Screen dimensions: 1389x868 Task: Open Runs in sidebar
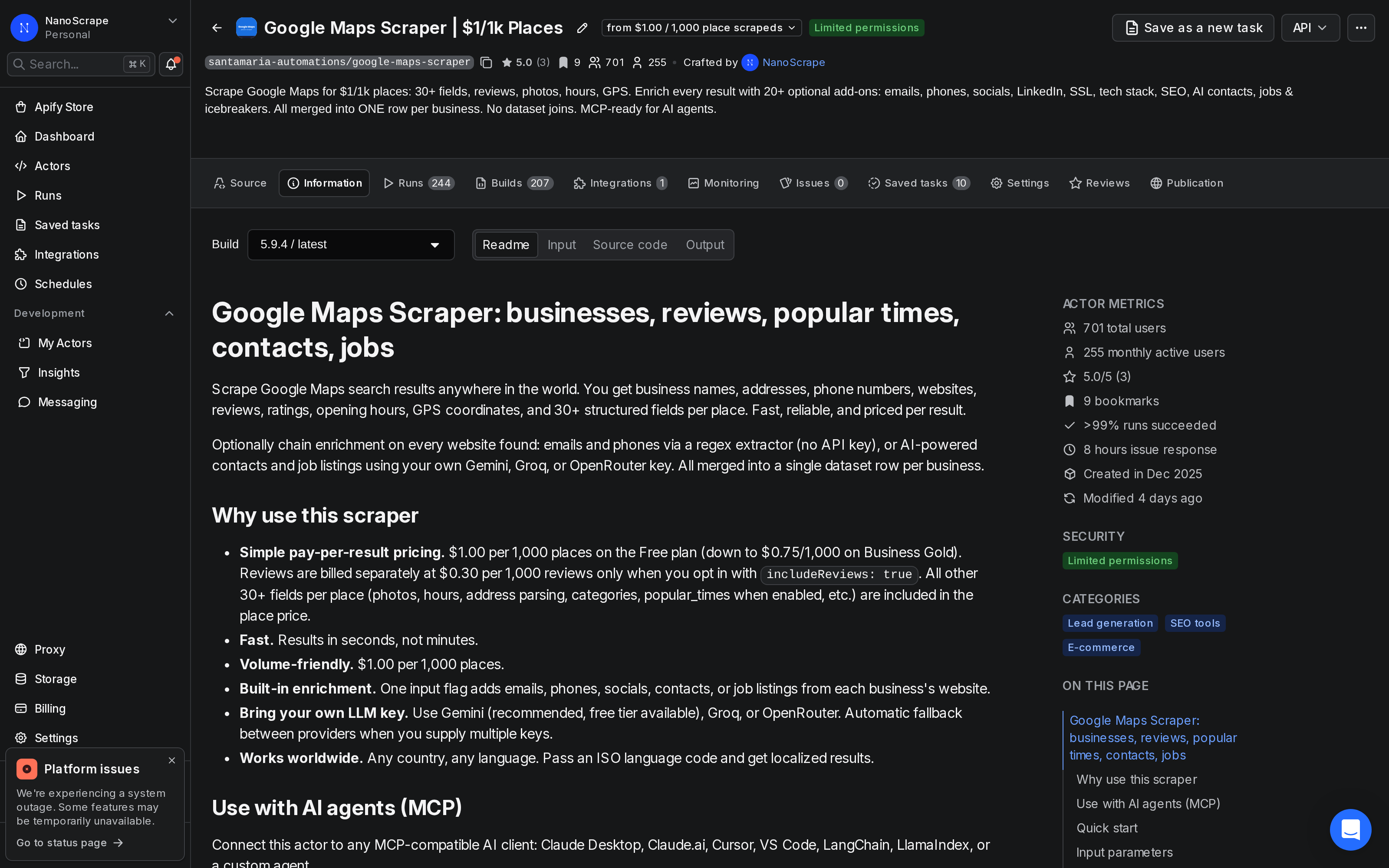(x=95, y=195)
